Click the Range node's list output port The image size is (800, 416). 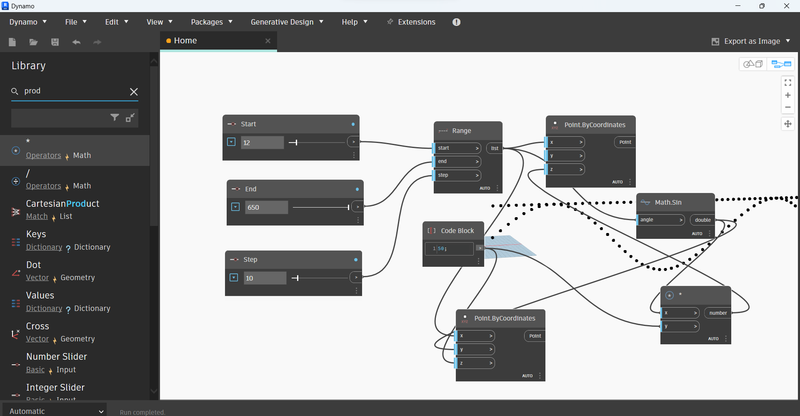pos(494,148)
